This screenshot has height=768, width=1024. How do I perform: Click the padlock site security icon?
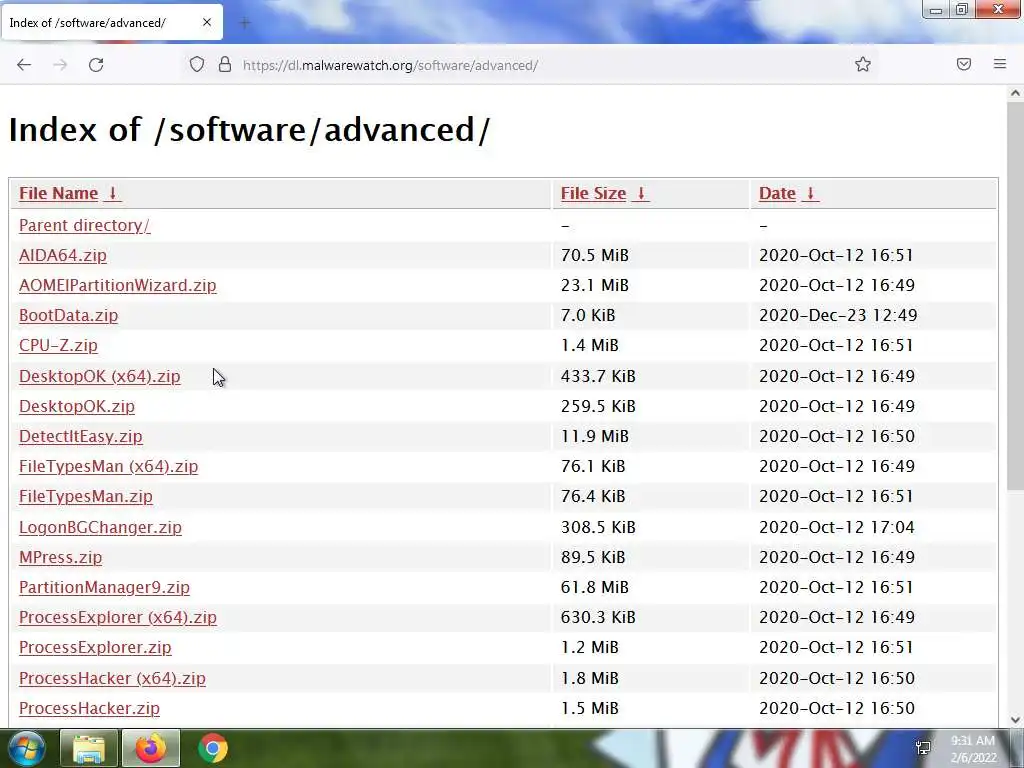point(225,65)
